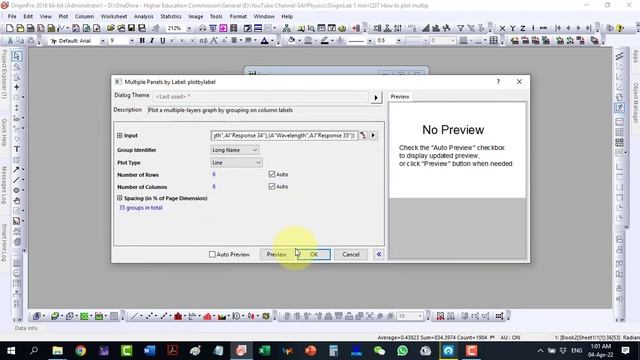
Task: Open the Plot menu
Action: pyautogui.click(x=63, y=16)
